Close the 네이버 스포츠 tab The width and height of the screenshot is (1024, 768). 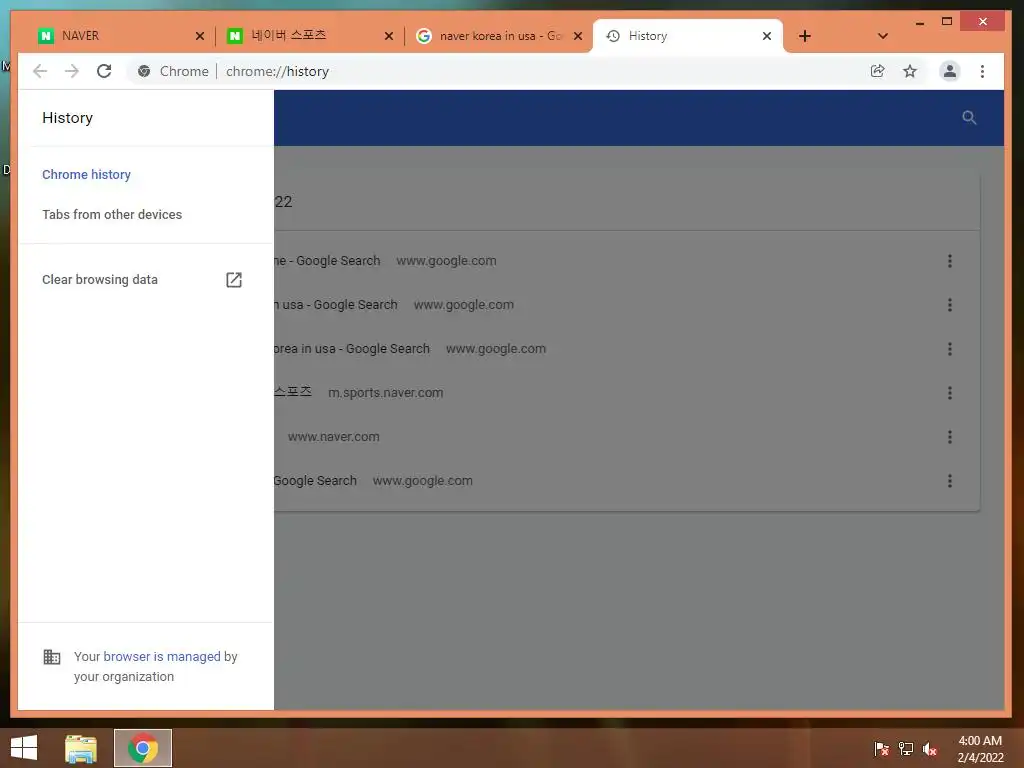point(389,36)
